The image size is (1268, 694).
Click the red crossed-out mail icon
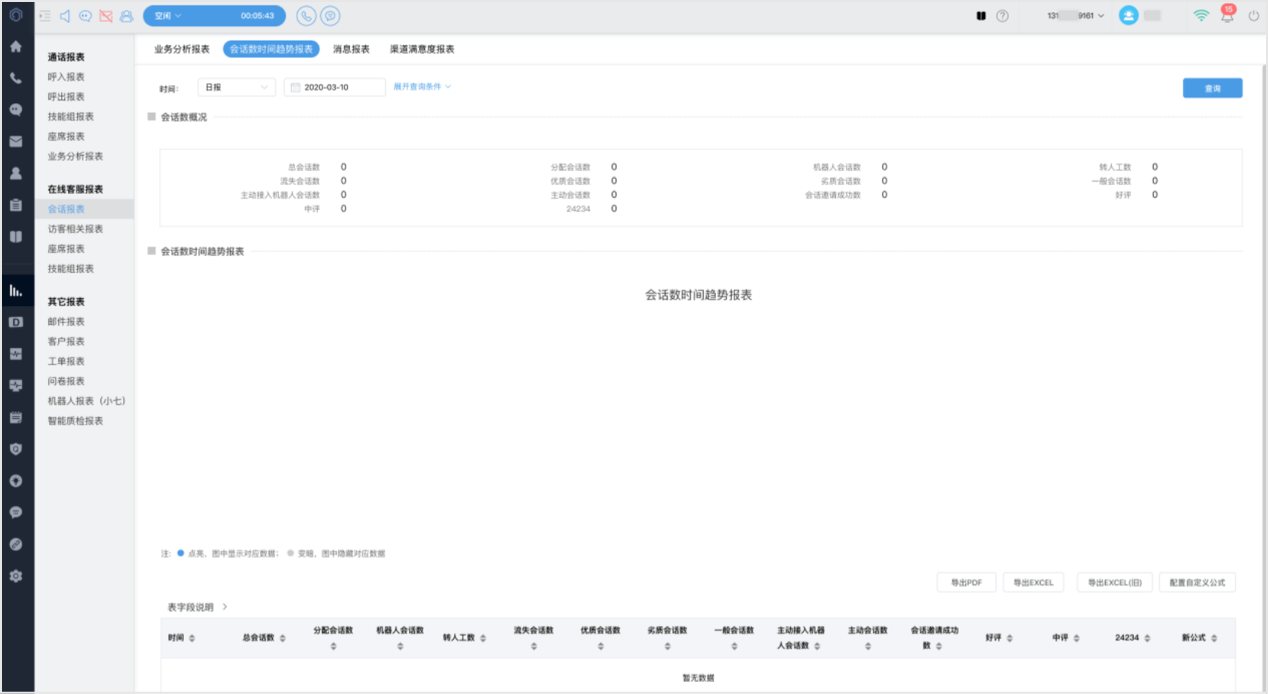click(x=106, y=16)
